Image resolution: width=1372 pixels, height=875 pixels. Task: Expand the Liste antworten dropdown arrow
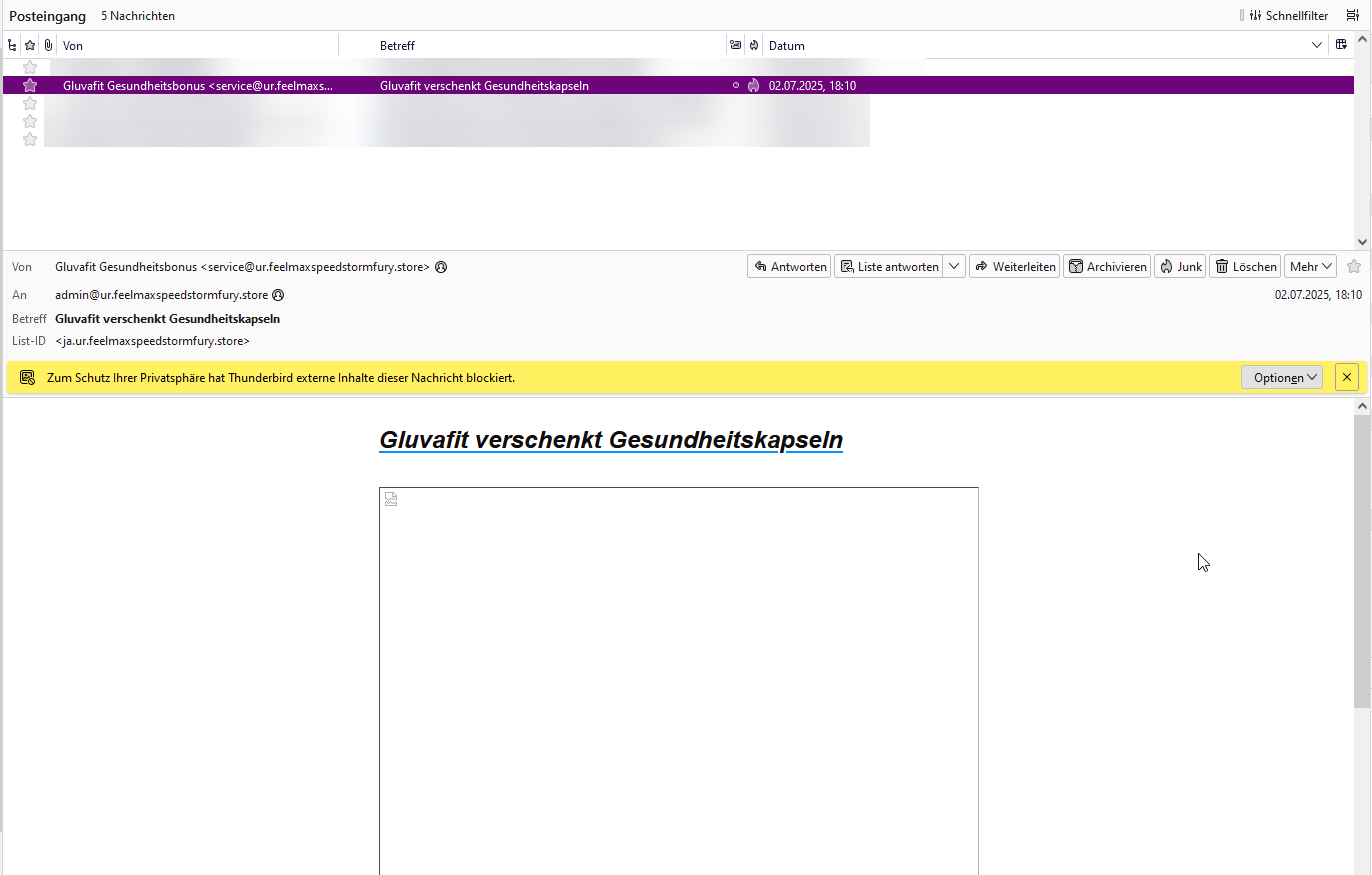click(954, 266)
